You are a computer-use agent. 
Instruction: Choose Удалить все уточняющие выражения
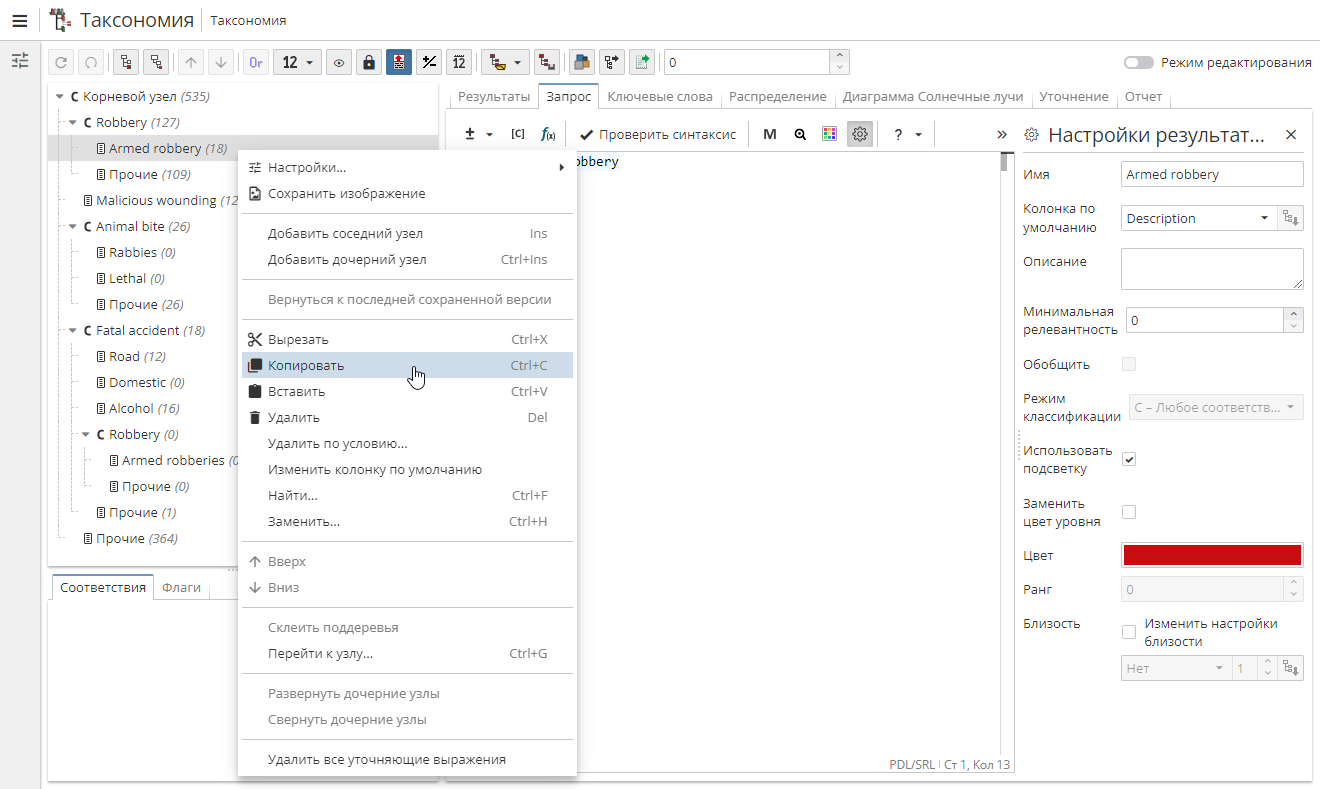(407, 759)
